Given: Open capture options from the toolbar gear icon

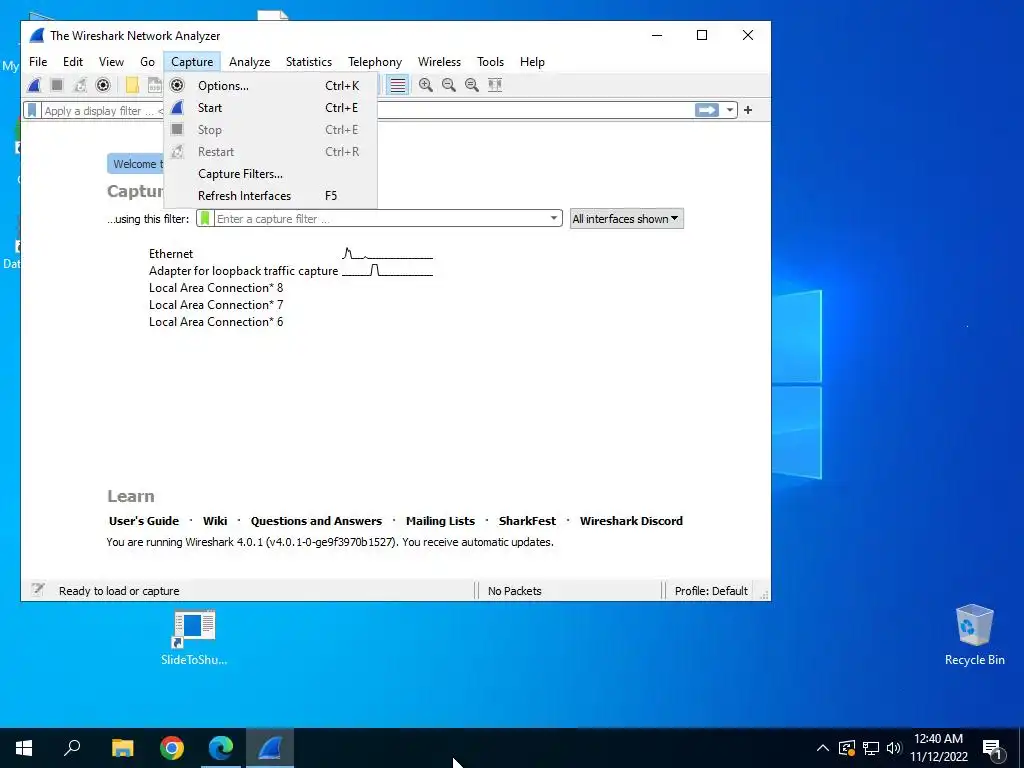Looking at the screenshot, I should [103, 85].
